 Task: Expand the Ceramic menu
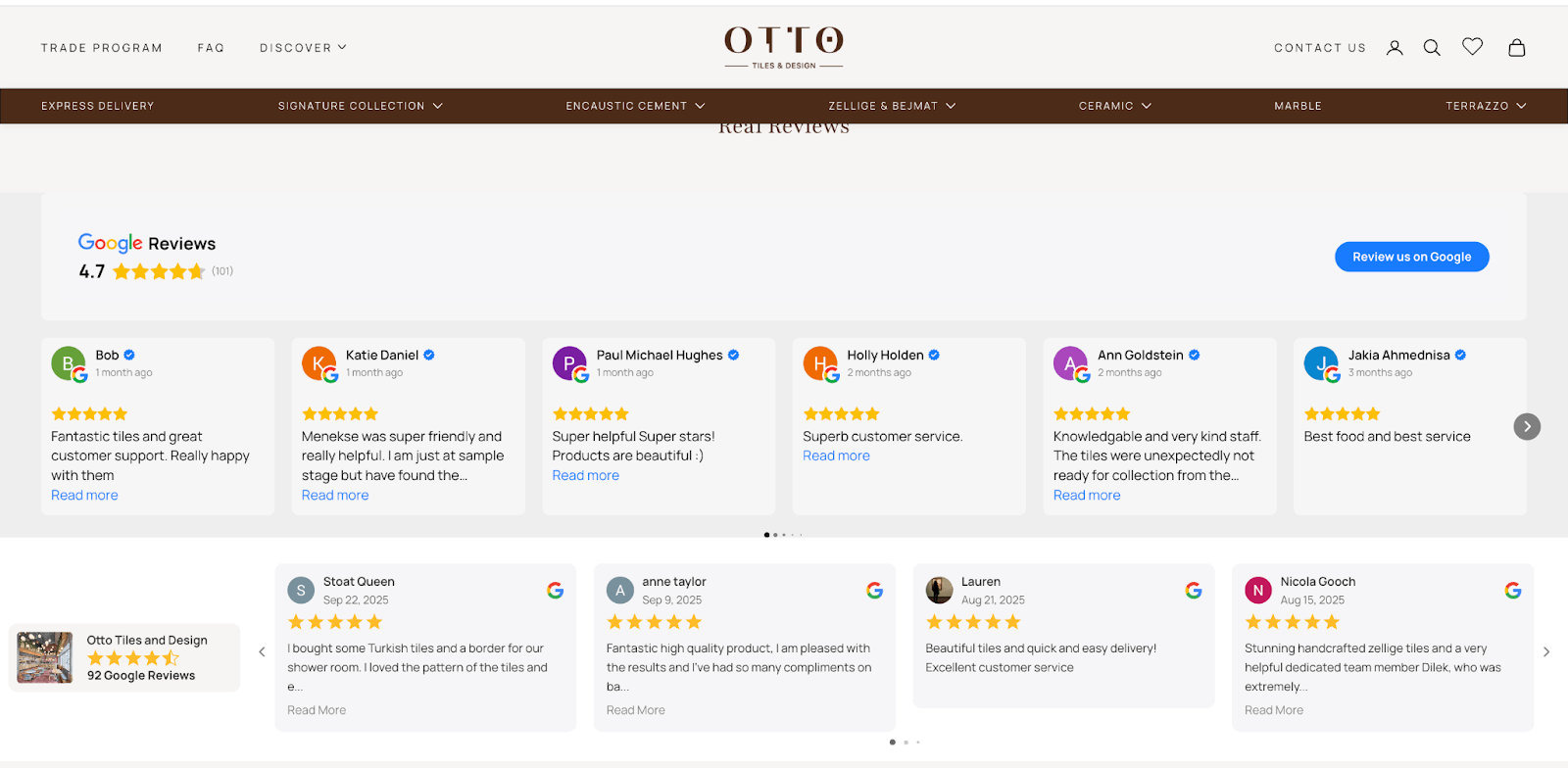1115,106
